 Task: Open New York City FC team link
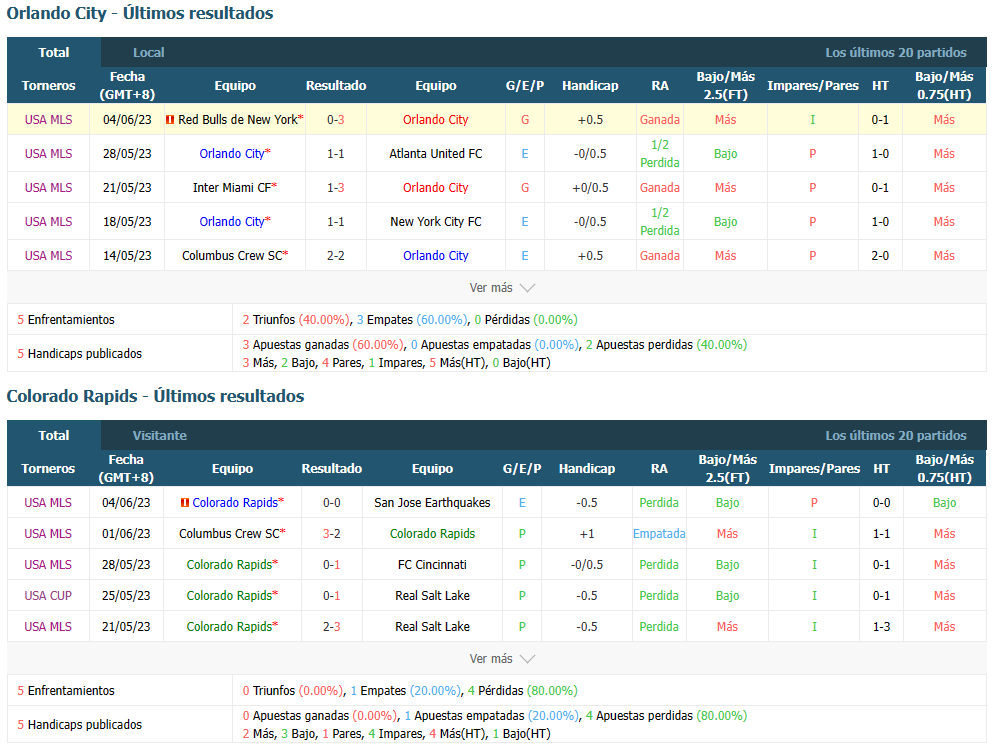(x=436, y=222)
